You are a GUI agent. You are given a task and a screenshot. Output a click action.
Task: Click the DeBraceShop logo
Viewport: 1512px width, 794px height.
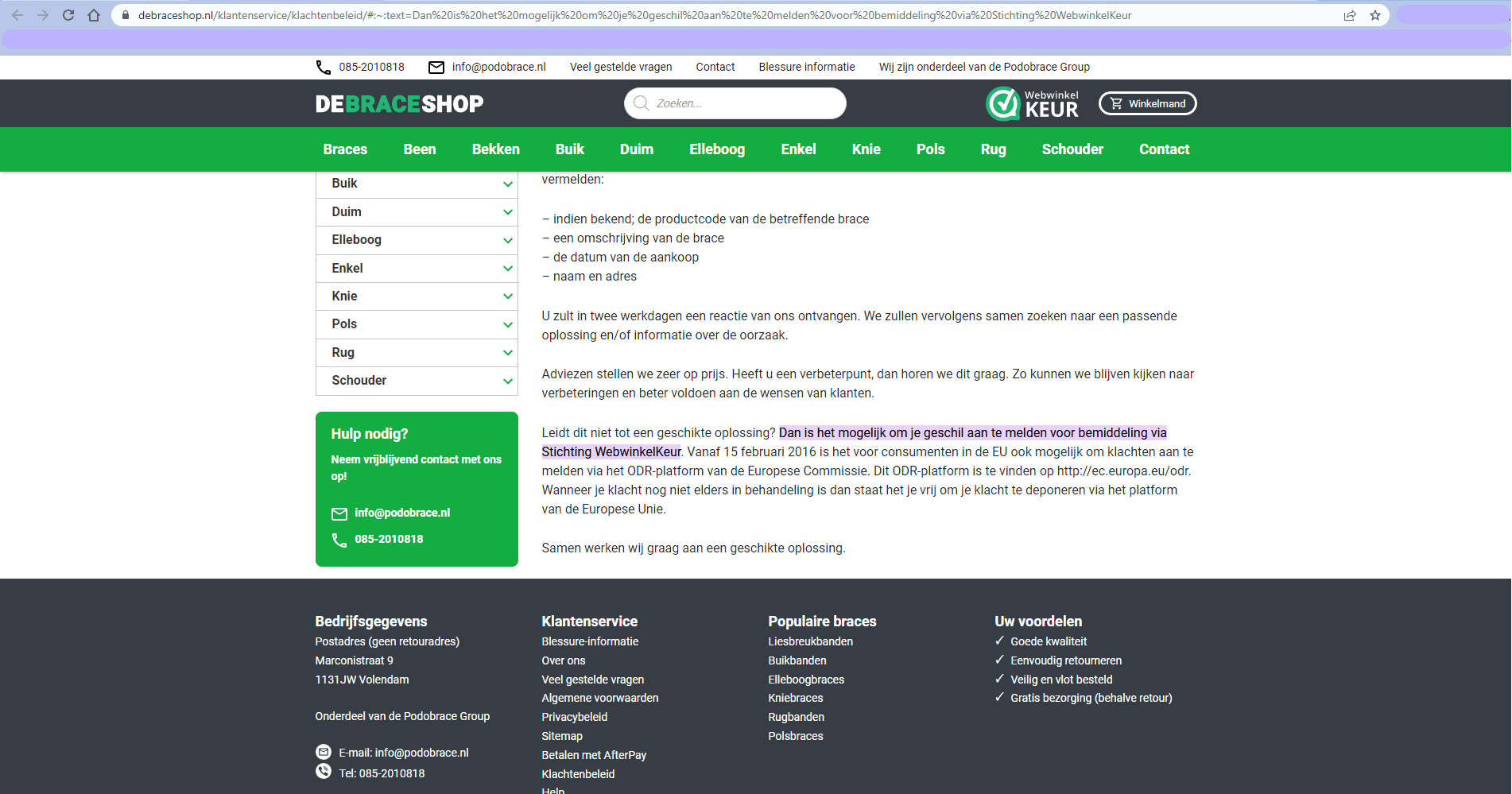tap(399, 104)
